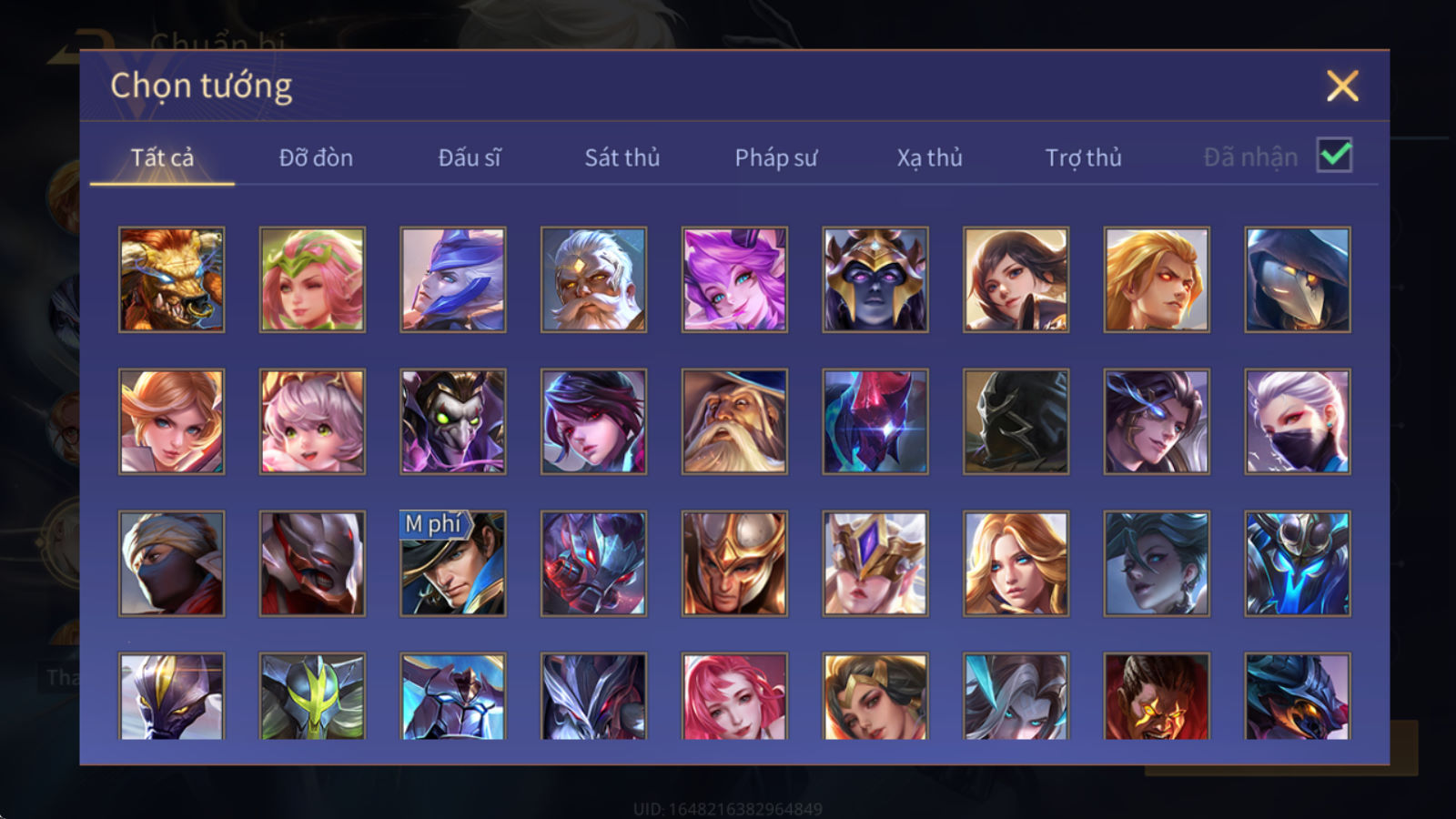
Task: Pick the hero tagged 'M phí'
Action: point(453,563)
